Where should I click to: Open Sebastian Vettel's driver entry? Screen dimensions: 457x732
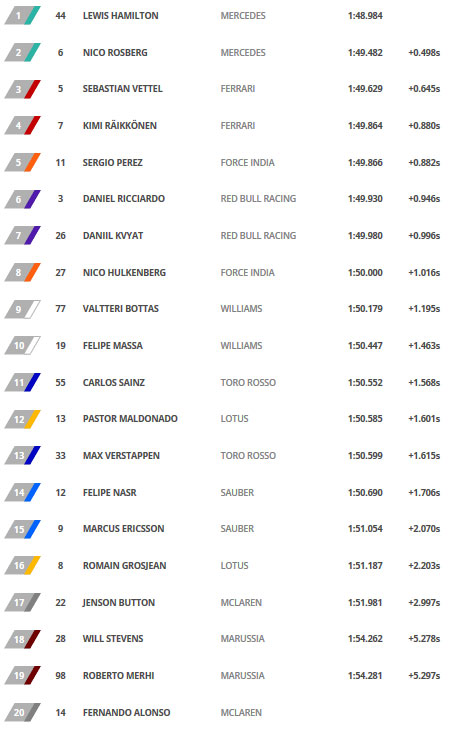pos(123,89)
